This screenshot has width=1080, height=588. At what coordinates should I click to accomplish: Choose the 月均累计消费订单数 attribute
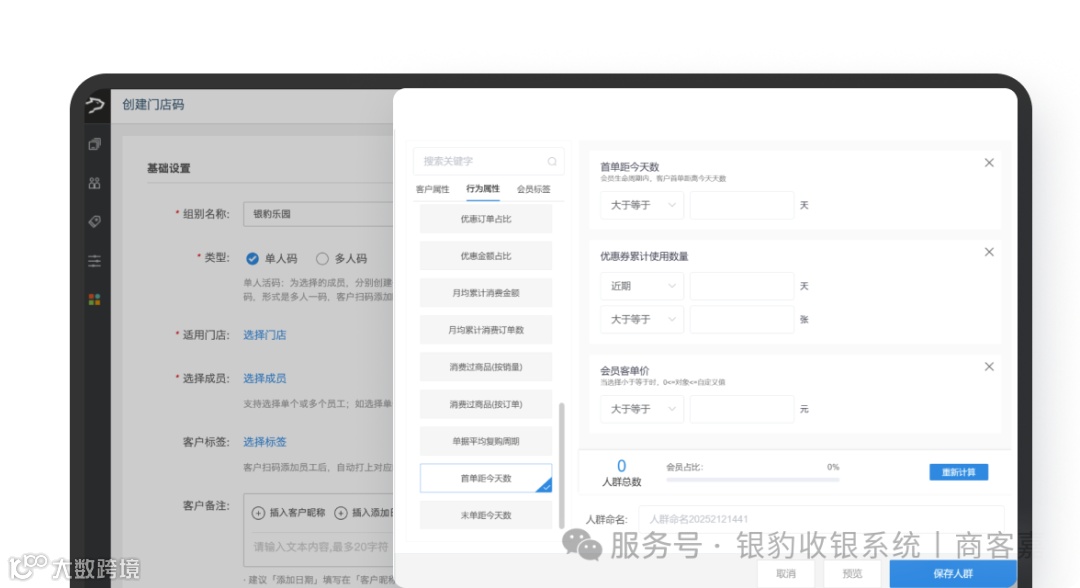(486, 330)
